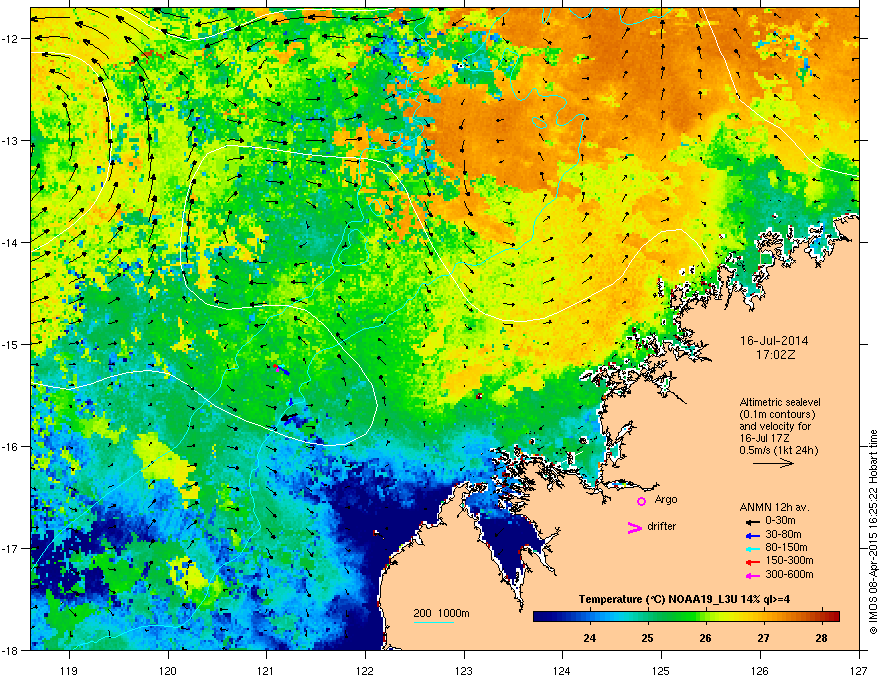The image size is (880, 680).
Task: Click the latitude -14 axis label
Action: point(11,242)
